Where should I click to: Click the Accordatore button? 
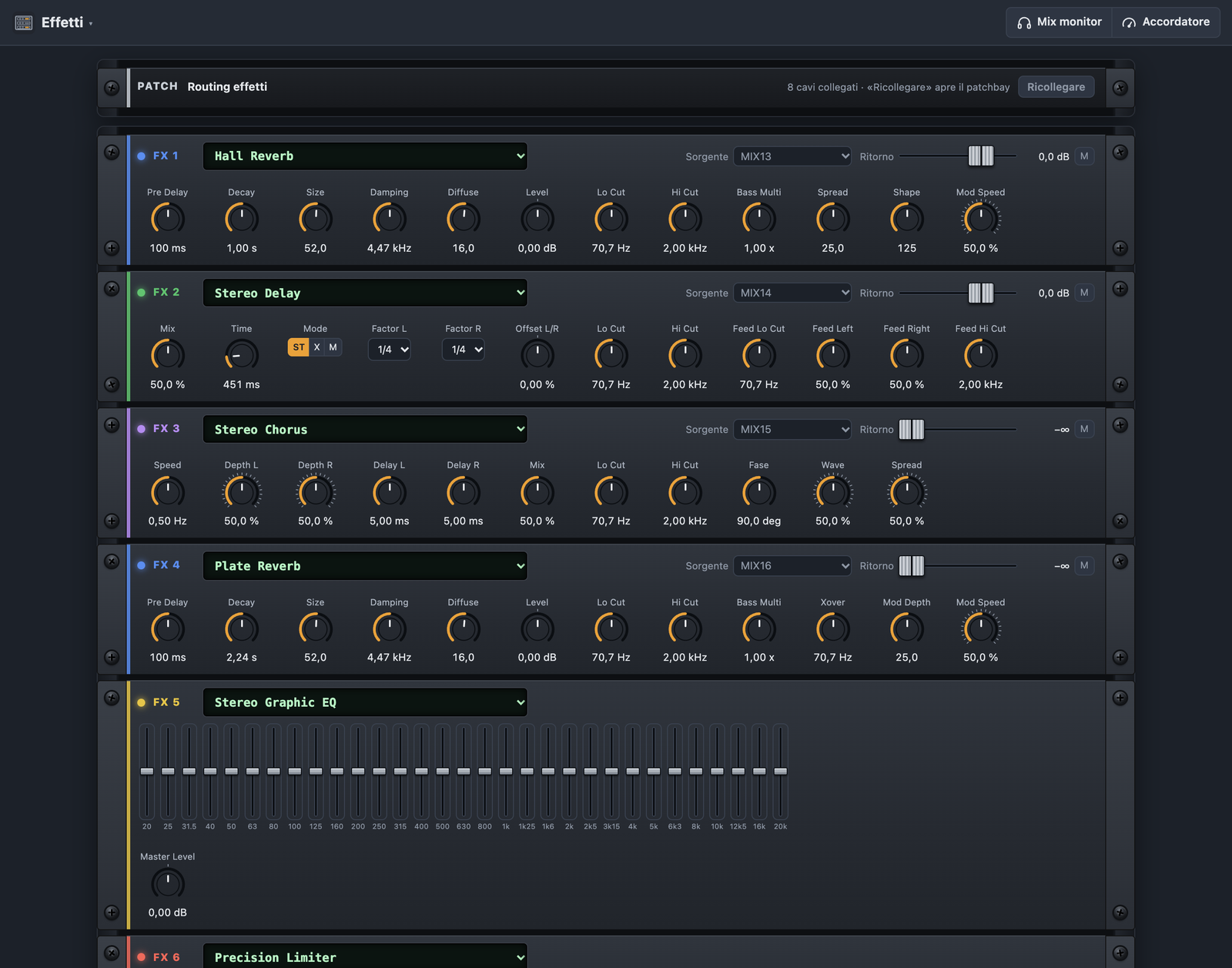pos(1166,22)
